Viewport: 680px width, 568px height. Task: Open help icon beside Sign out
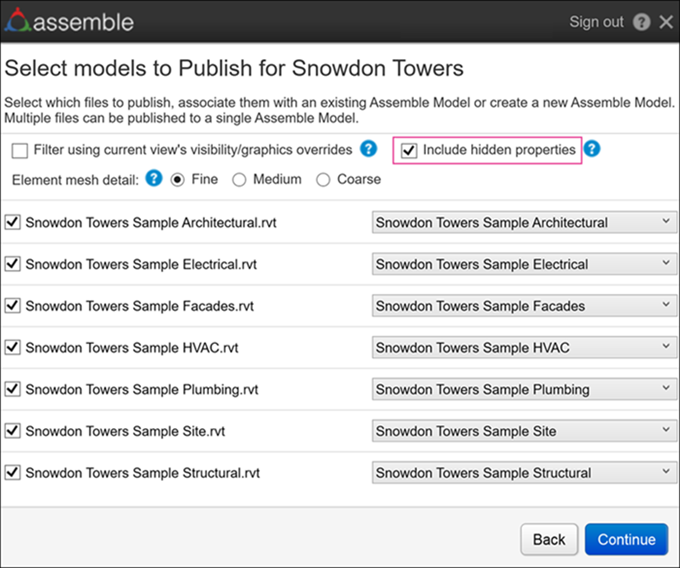coord(641,22)
